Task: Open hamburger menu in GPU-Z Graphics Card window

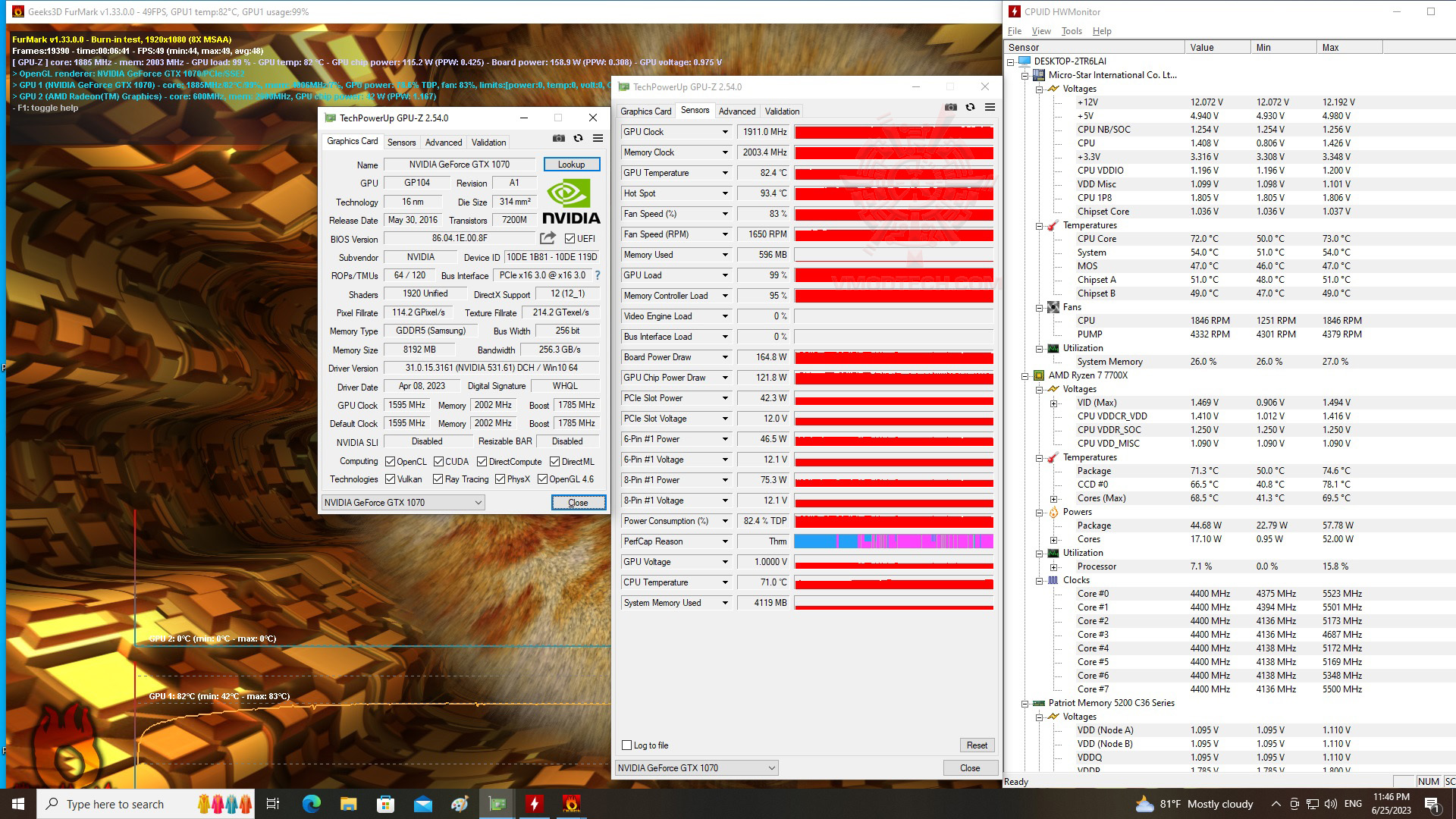Action: click(598, 139)
